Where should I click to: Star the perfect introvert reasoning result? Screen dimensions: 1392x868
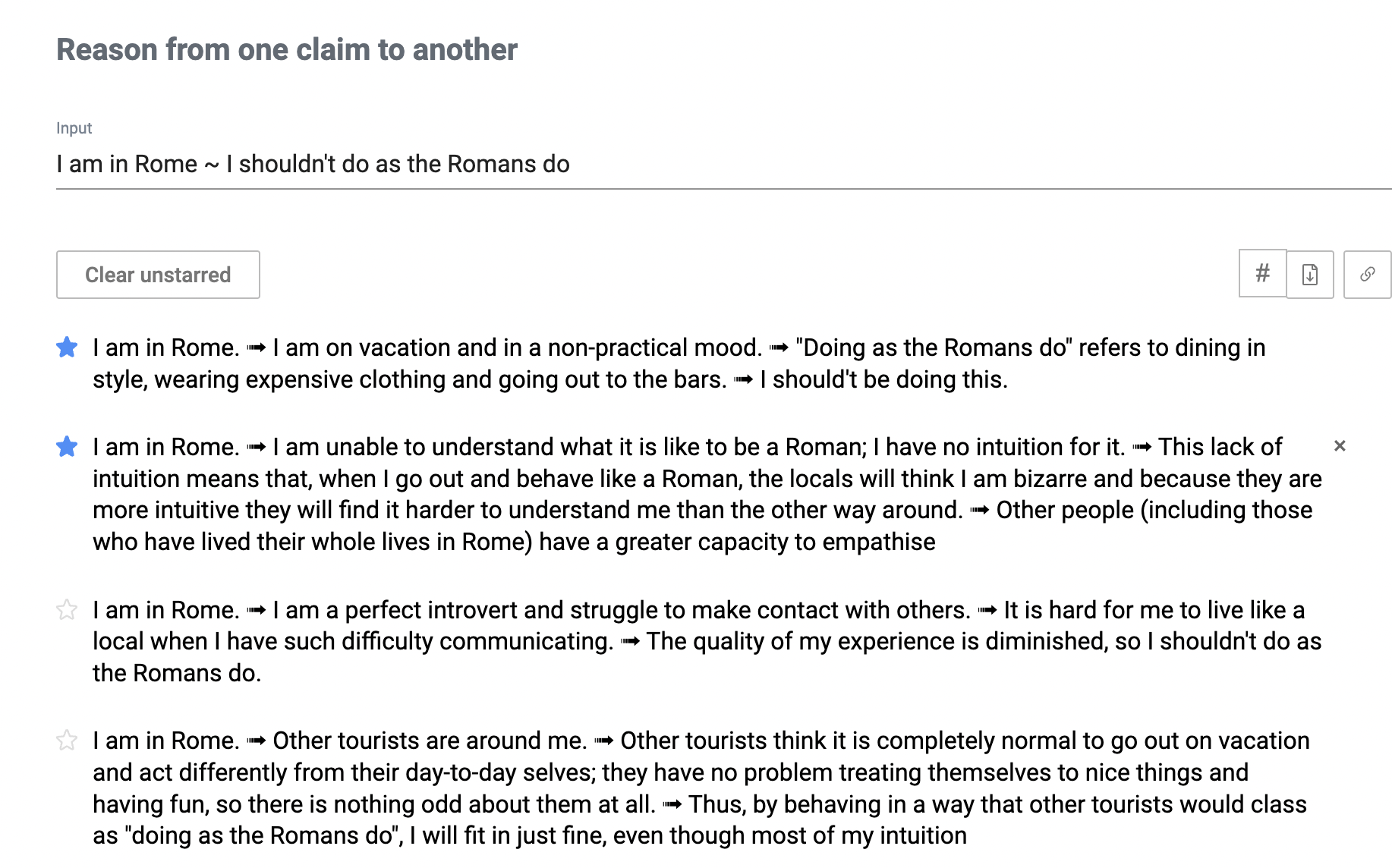pos(67,610)
